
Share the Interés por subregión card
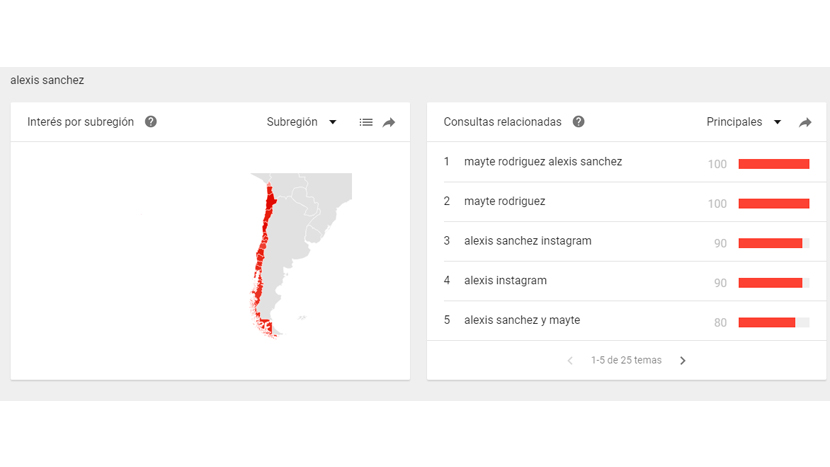tap(389, 122)
